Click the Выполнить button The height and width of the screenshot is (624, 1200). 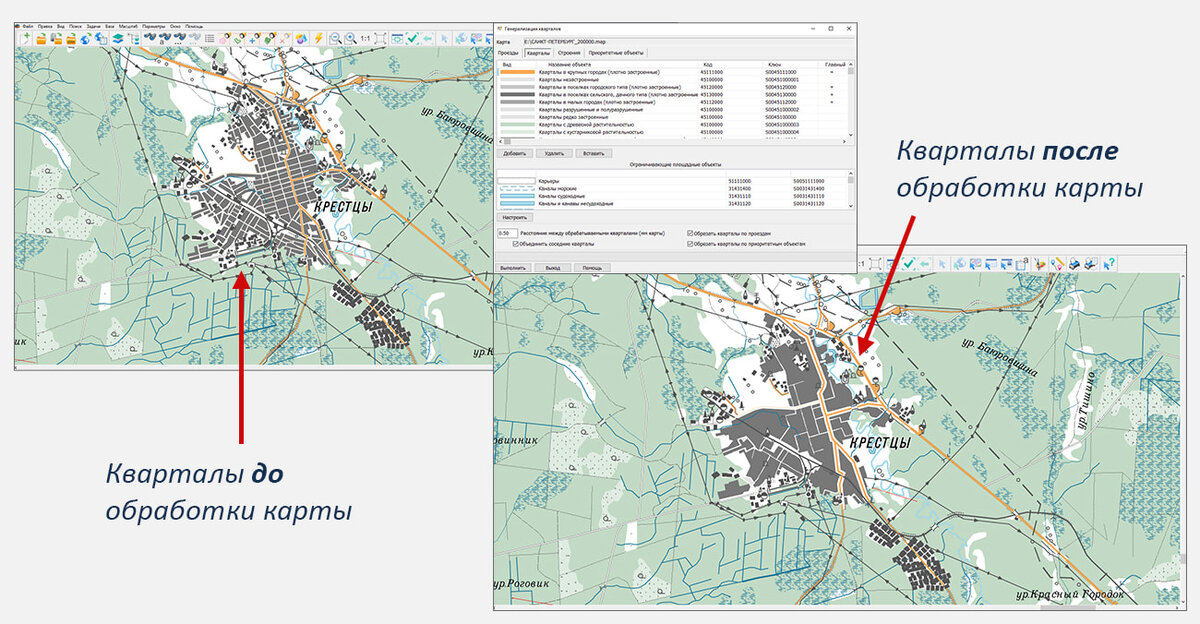click(514, 268)
